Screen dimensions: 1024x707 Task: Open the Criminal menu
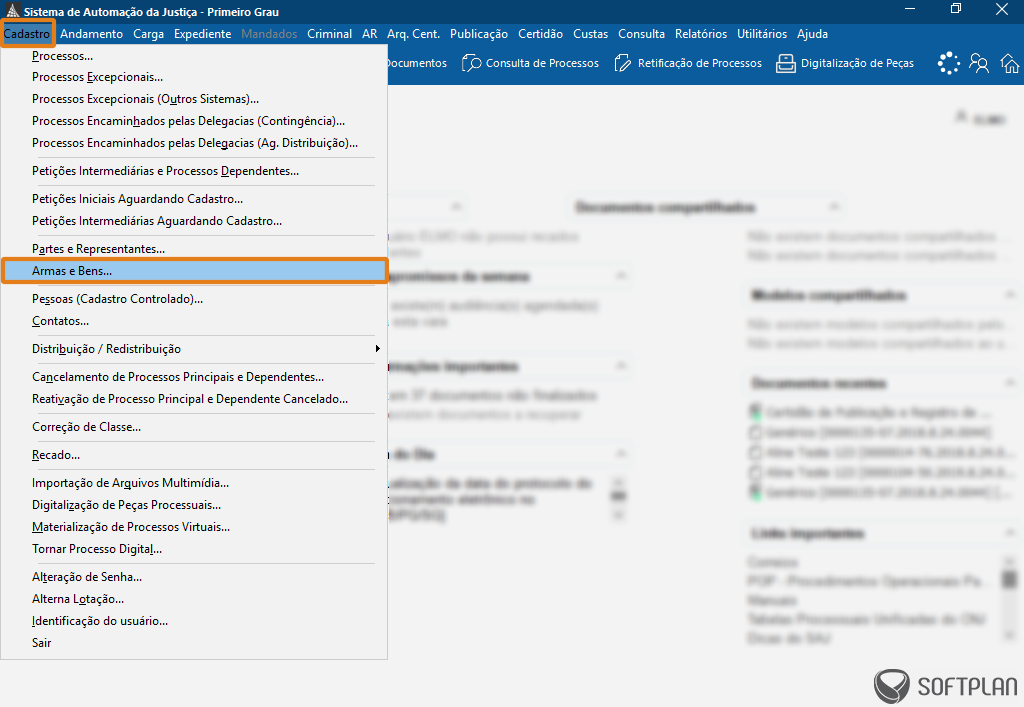pos(329,34)
